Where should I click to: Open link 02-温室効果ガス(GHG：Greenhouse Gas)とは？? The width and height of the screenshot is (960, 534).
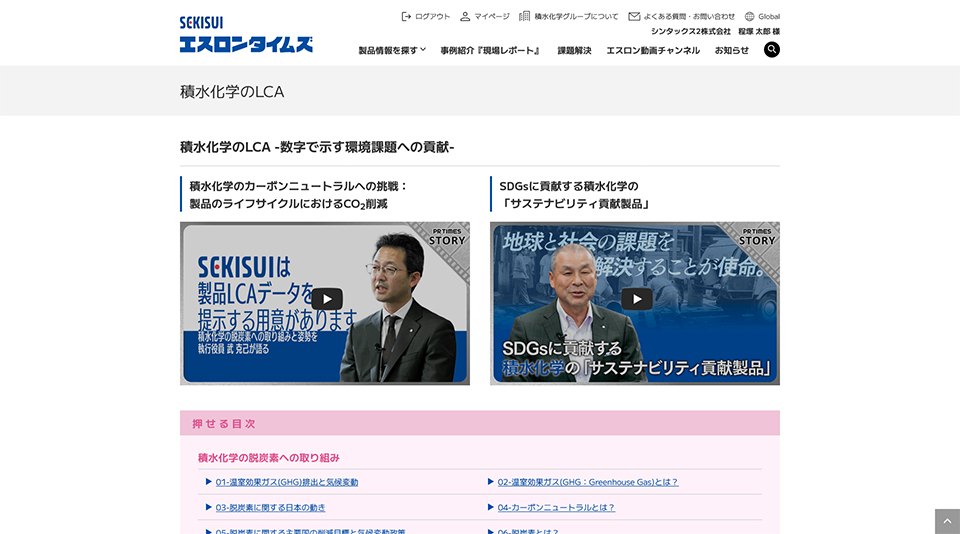tap(588, 483)
